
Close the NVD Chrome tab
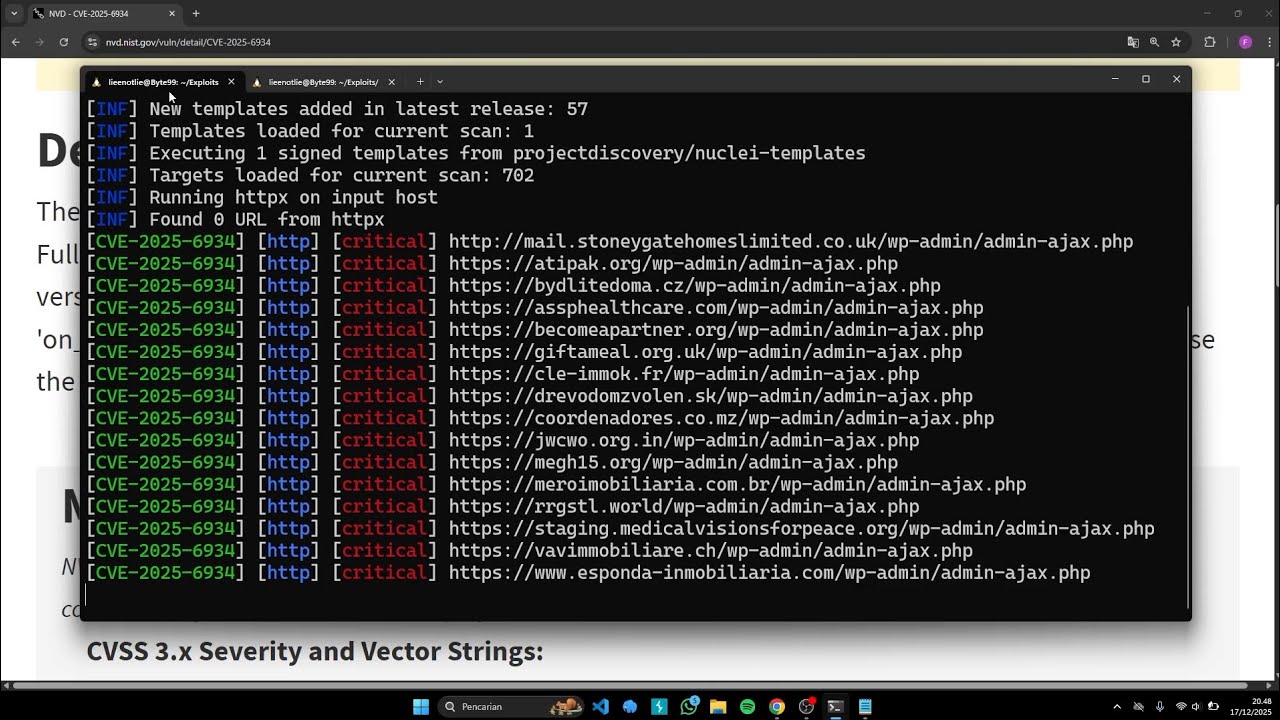pos(172,14)
